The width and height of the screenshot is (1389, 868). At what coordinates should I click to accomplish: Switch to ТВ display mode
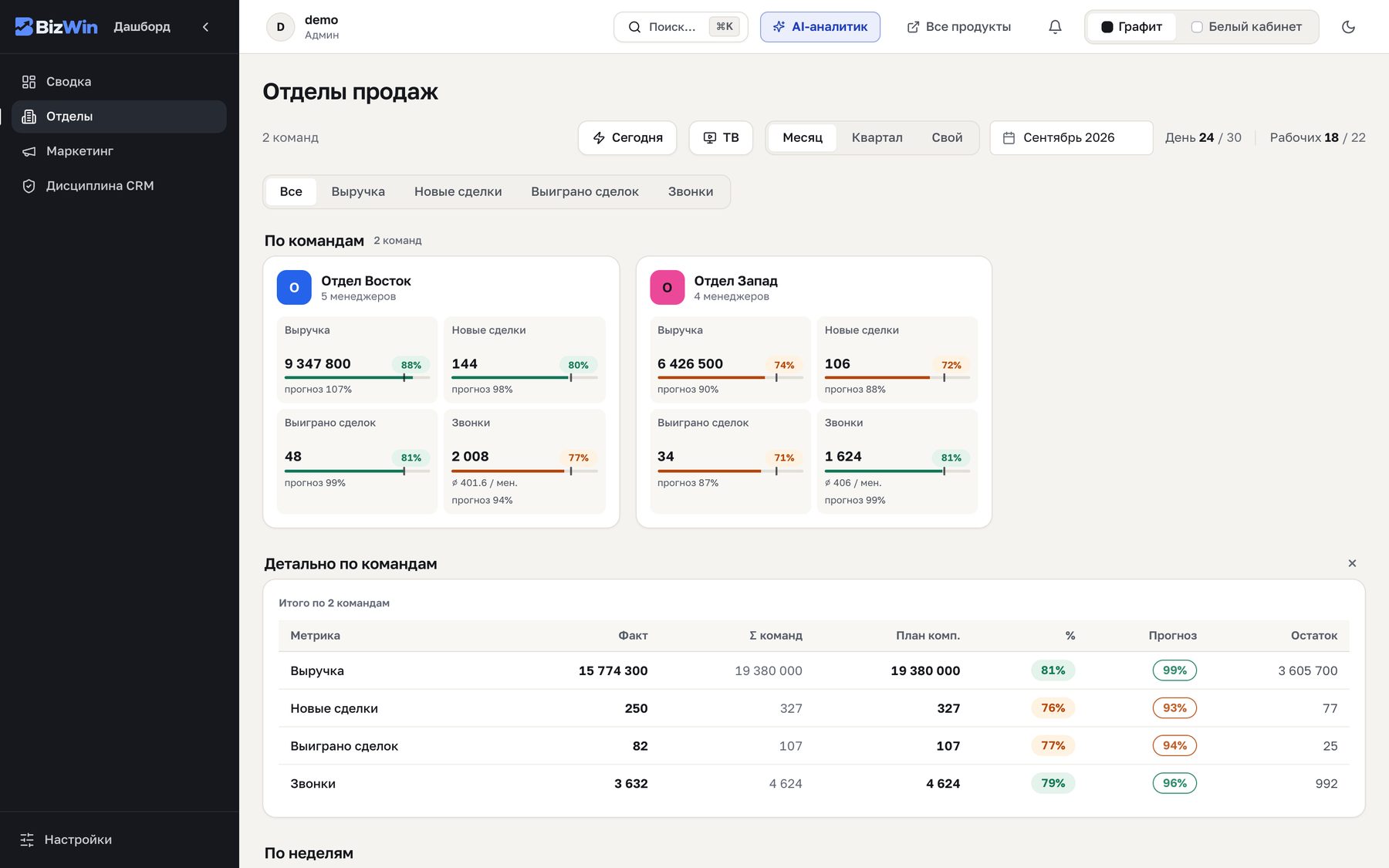click(721, 138)
